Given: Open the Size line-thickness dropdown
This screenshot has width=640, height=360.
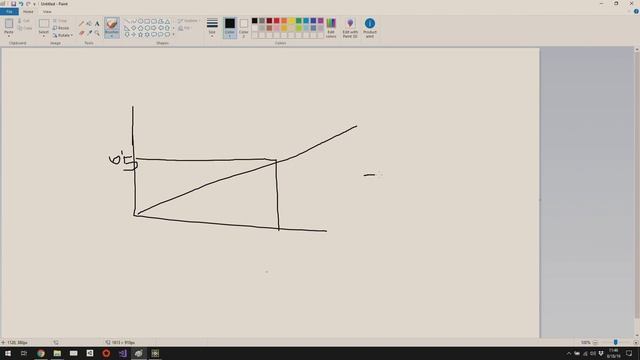Looking at the screenshot, I should click(212, 28).
